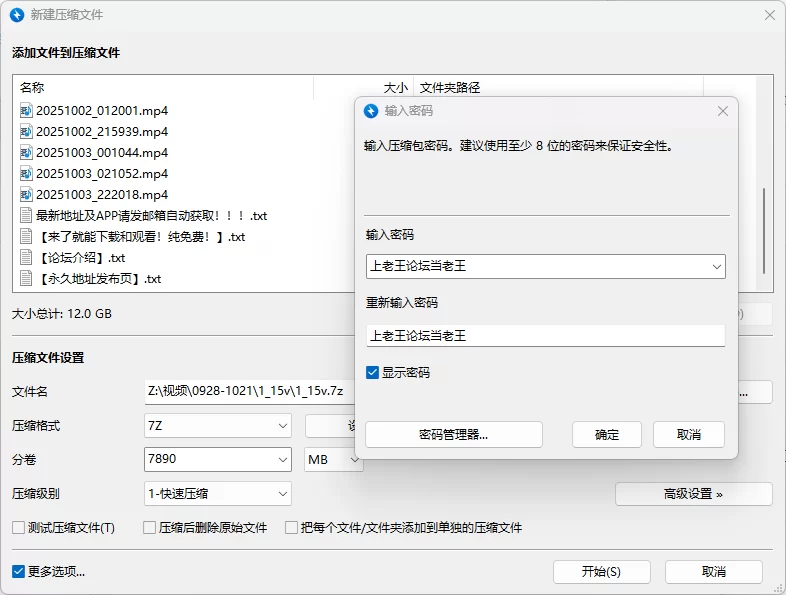Click the app icon in 输入密码 dialog title
The width and height of the screenshot is (786, 595).
point(371,111)
